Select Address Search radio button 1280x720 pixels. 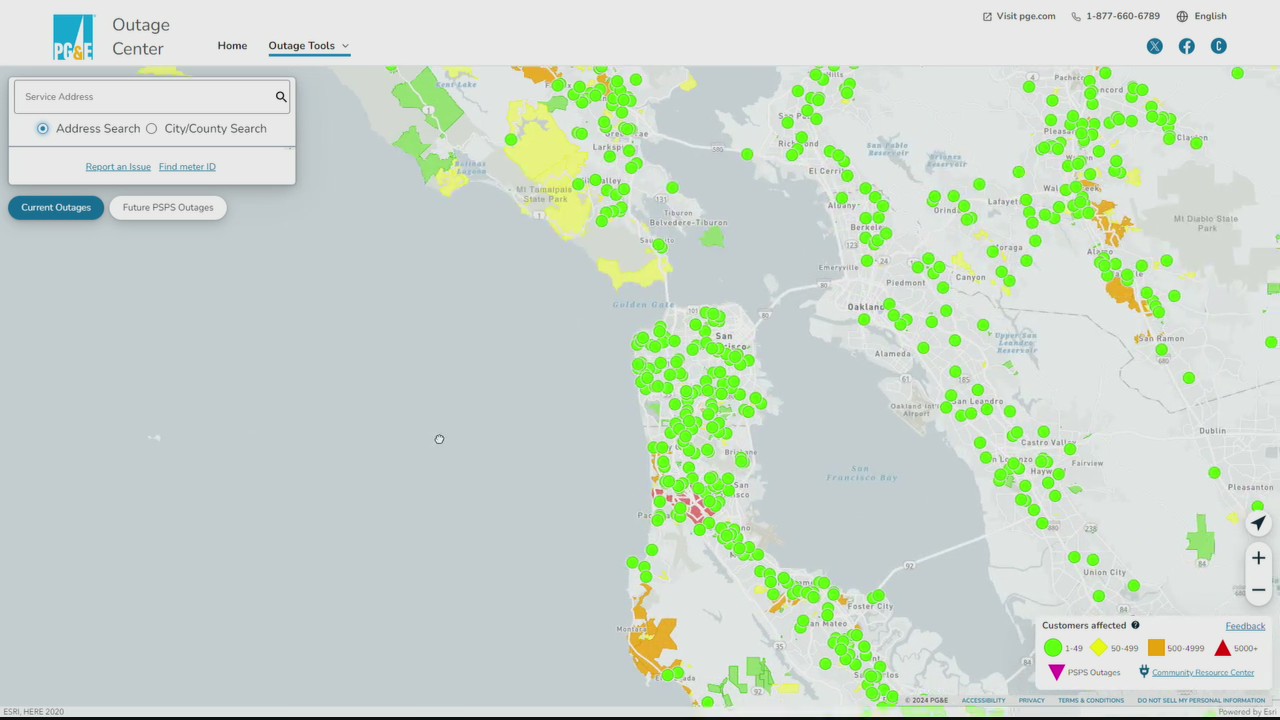(x=42, y=128)
